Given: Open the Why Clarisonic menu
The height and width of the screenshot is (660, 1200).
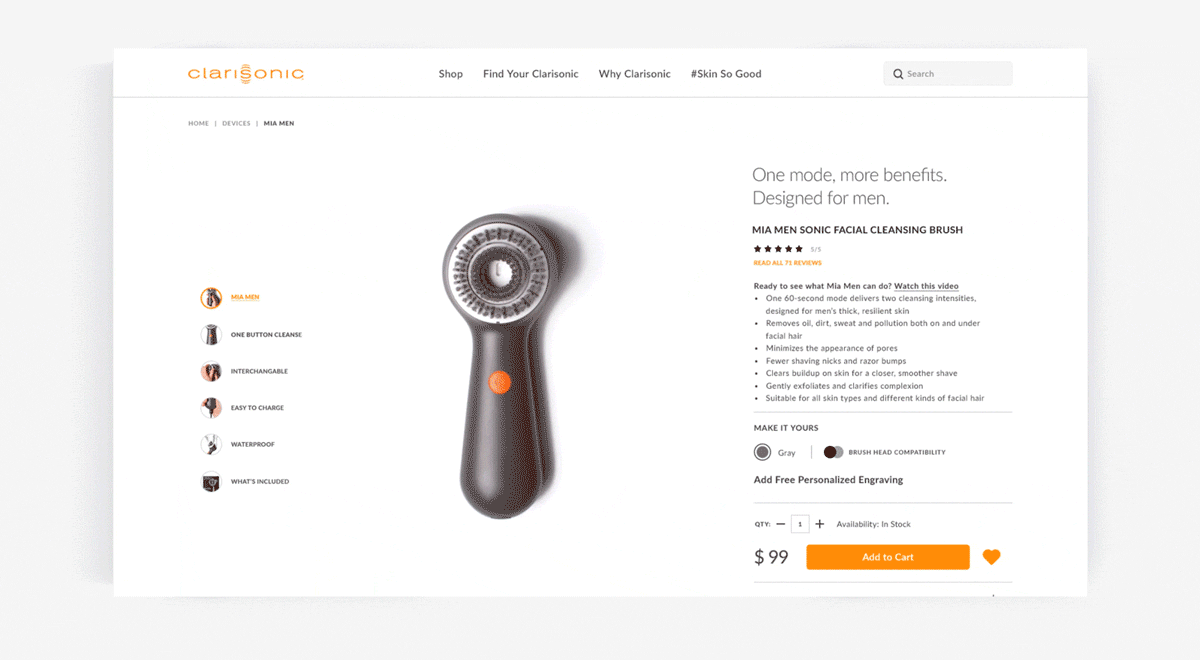Looking at the screenshot, I should (635, 74).
